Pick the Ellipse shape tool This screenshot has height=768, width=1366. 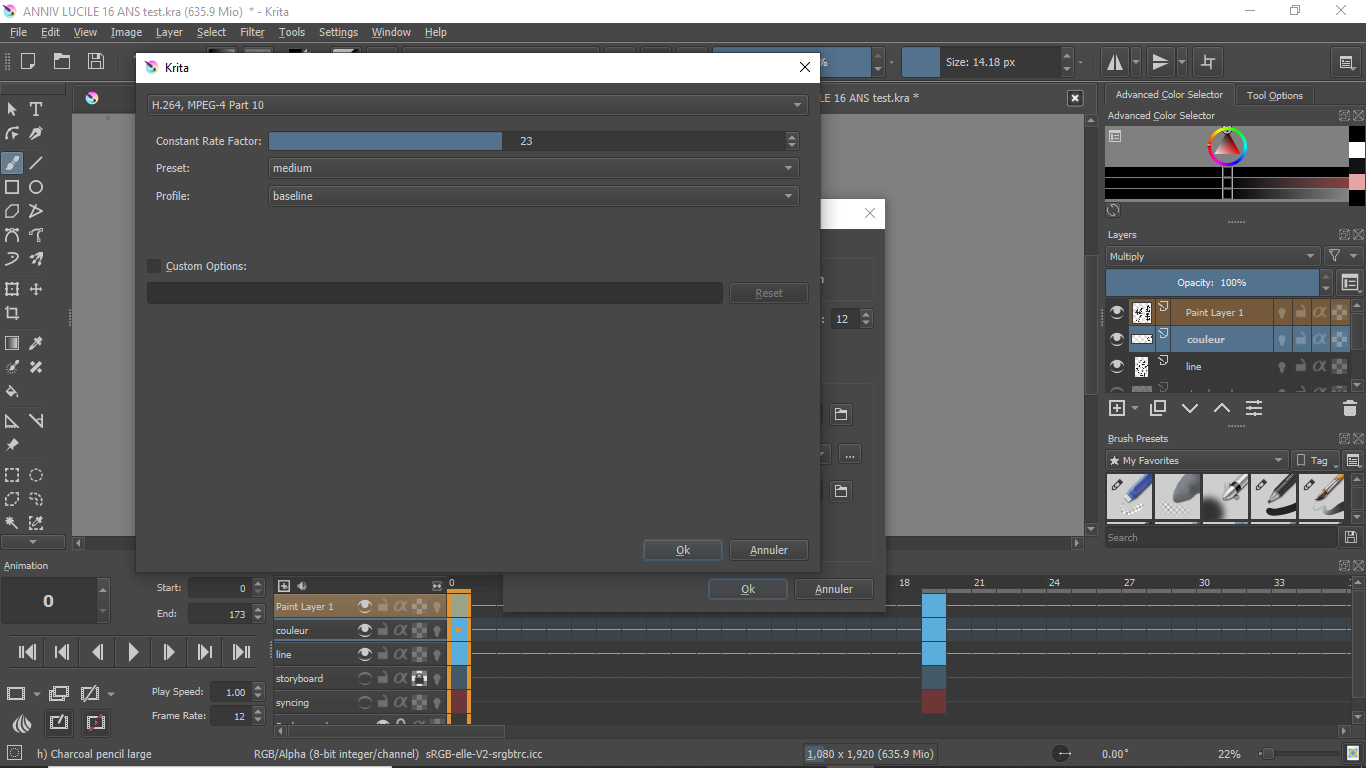click(36, 187)
